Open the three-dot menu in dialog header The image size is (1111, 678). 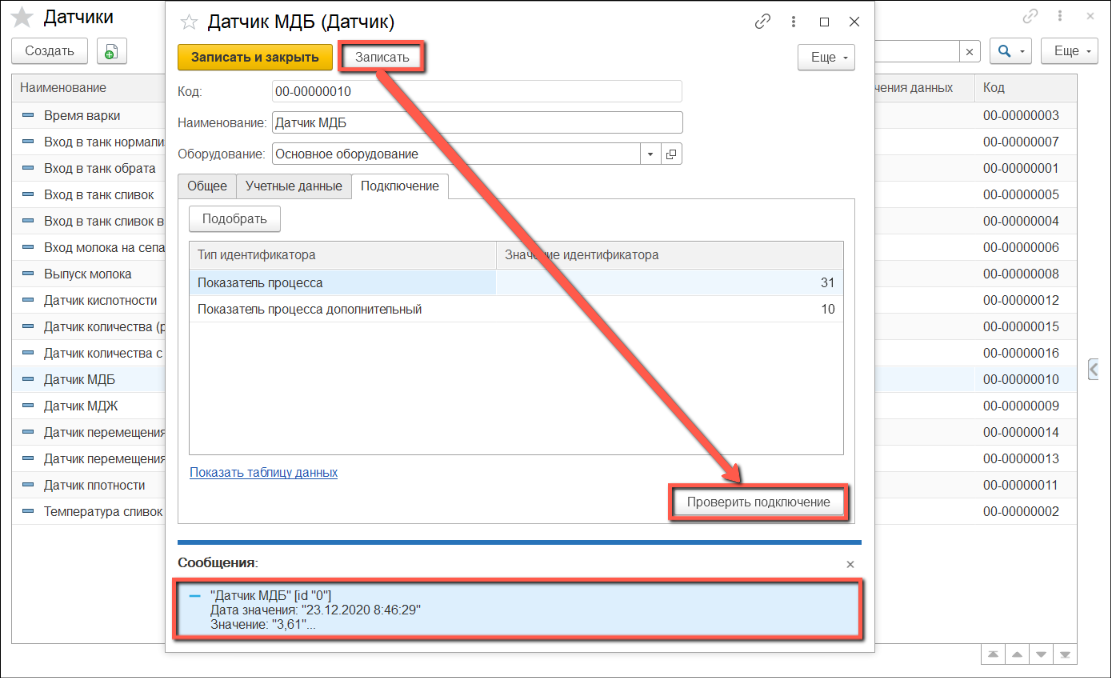793,22
